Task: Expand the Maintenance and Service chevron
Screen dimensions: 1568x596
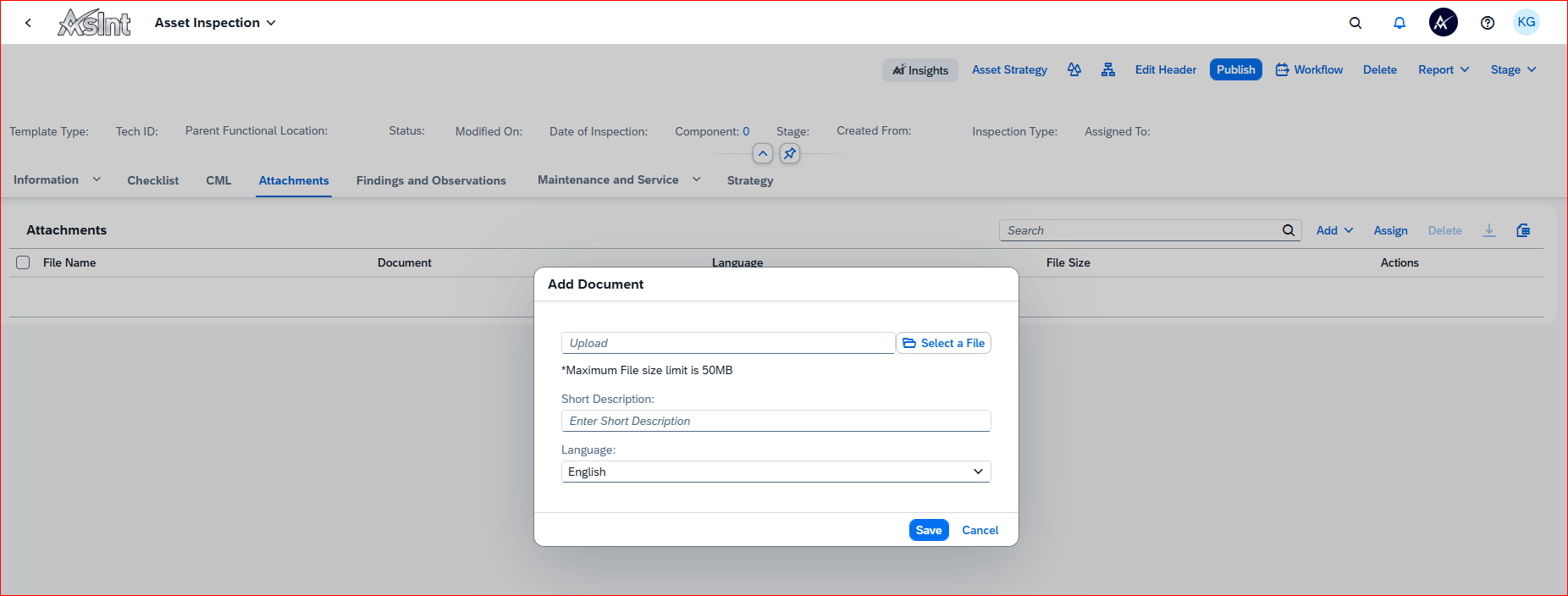Action: [x=697, y=179]
